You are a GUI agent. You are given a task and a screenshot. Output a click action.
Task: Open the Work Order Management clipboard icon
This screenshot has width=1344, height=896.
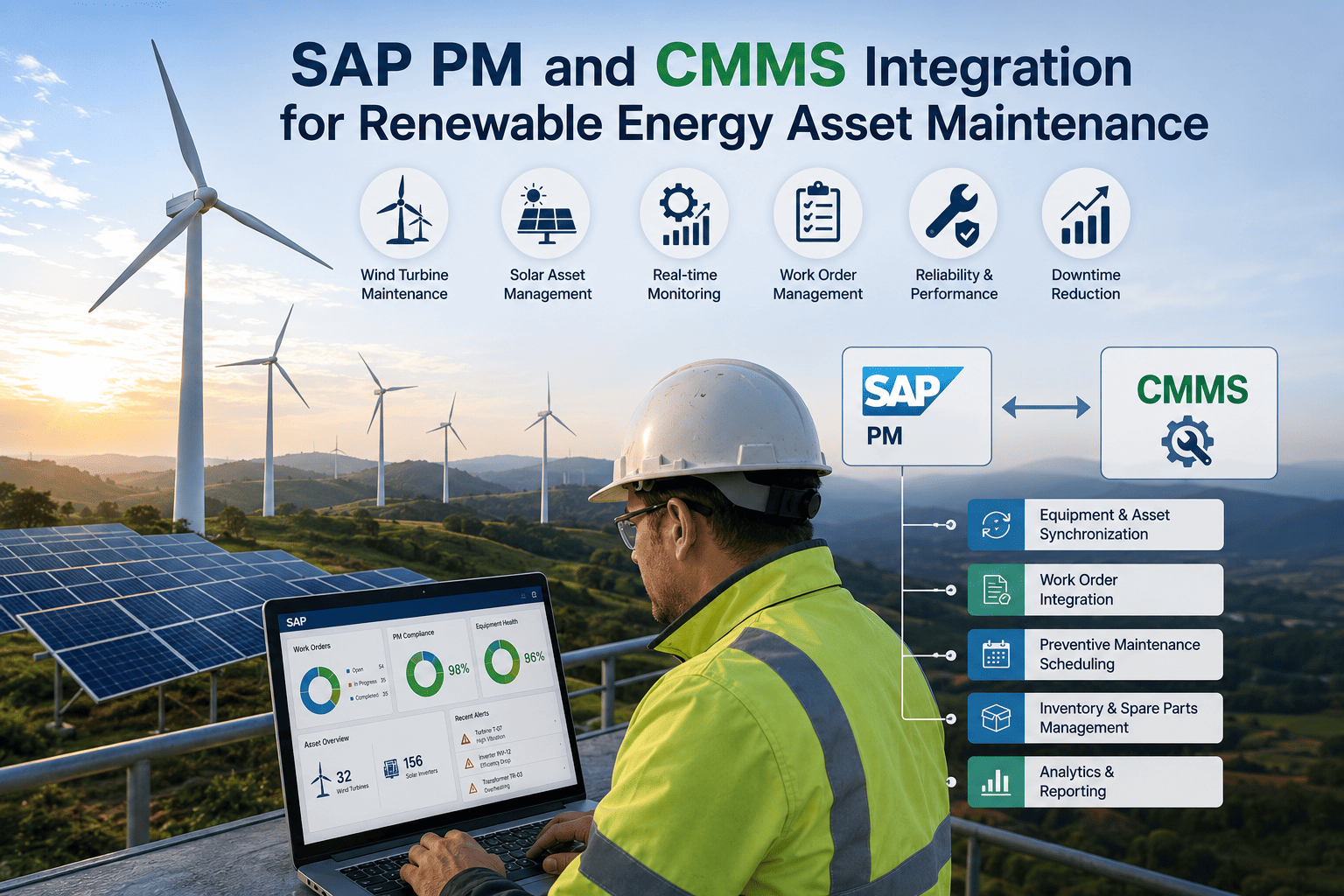point(818,213)
